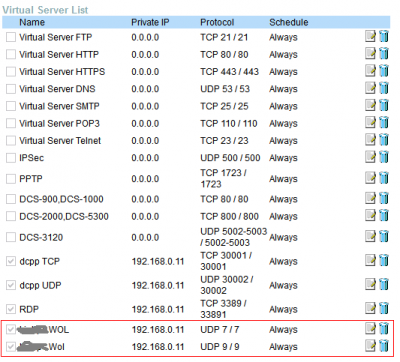This screenshot has height=362, width=400.
Task: Click the Name column header
Action: pos(32,22)
